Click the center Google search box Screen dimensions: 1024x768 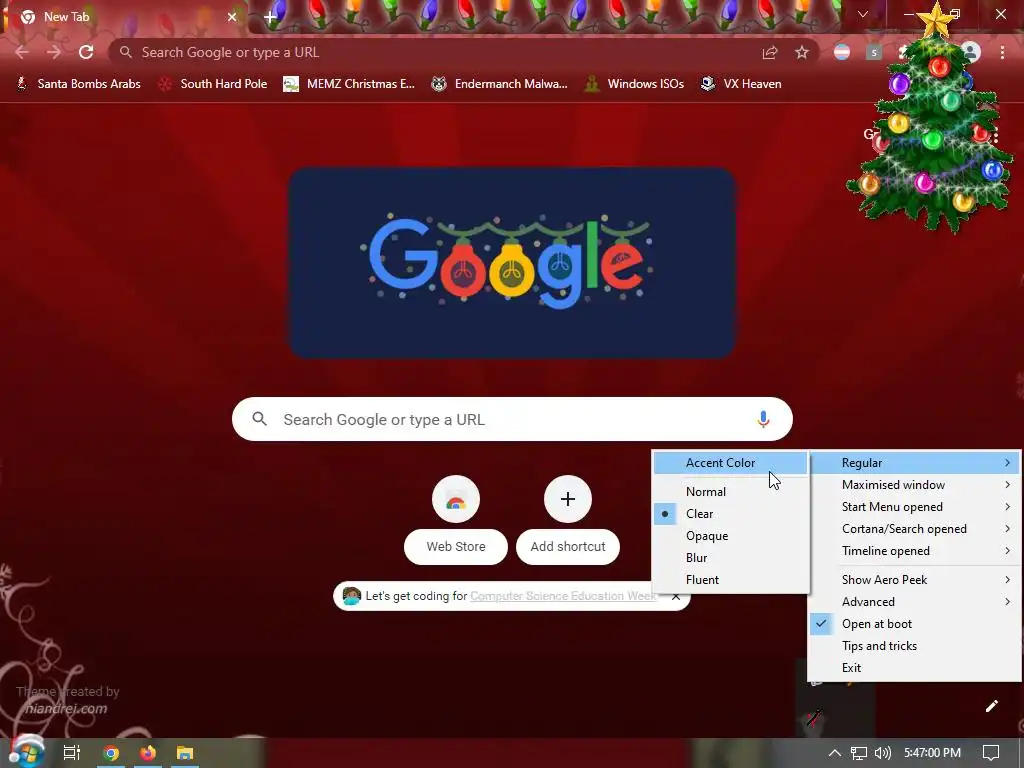512,419
